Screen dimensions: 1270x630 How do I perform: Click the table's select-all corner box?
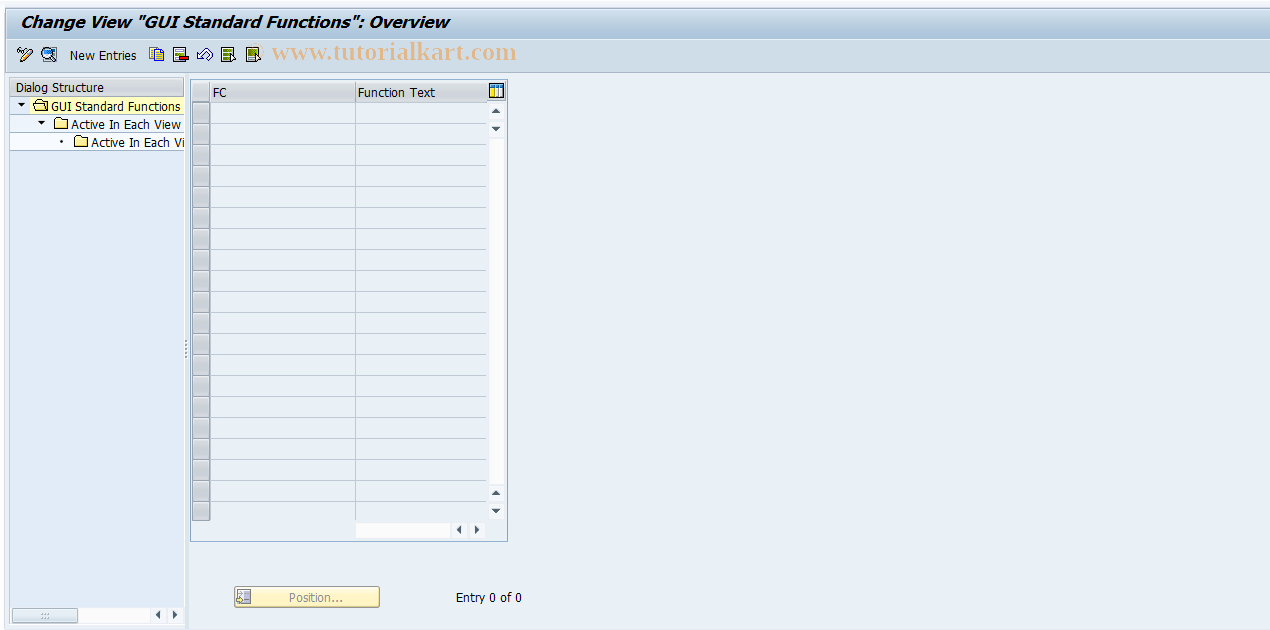pyautogui.click(x=201, y=92)
